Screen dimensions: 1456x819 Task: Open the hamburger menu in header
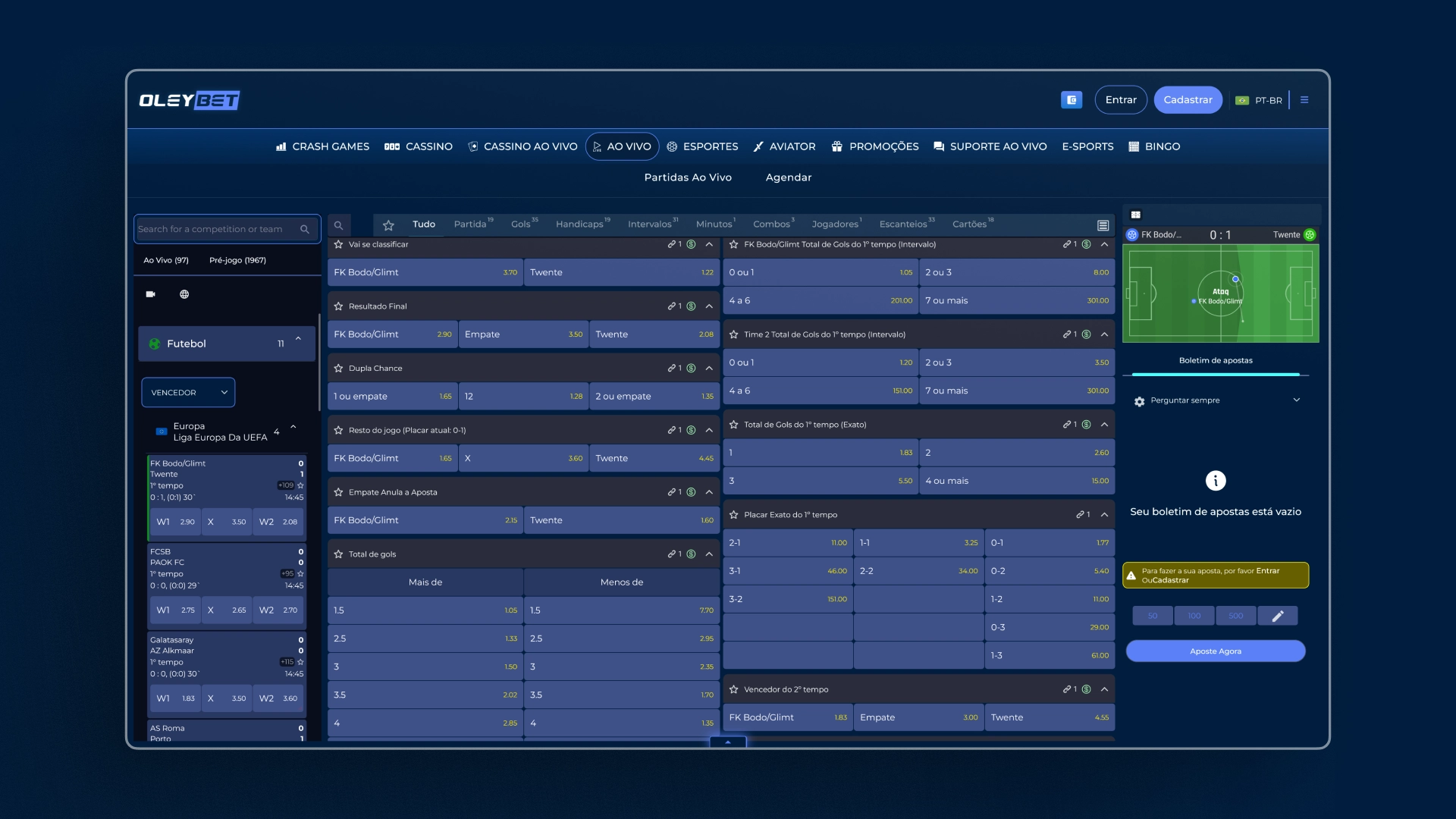pyautogui.click(x=1304, y=100)
